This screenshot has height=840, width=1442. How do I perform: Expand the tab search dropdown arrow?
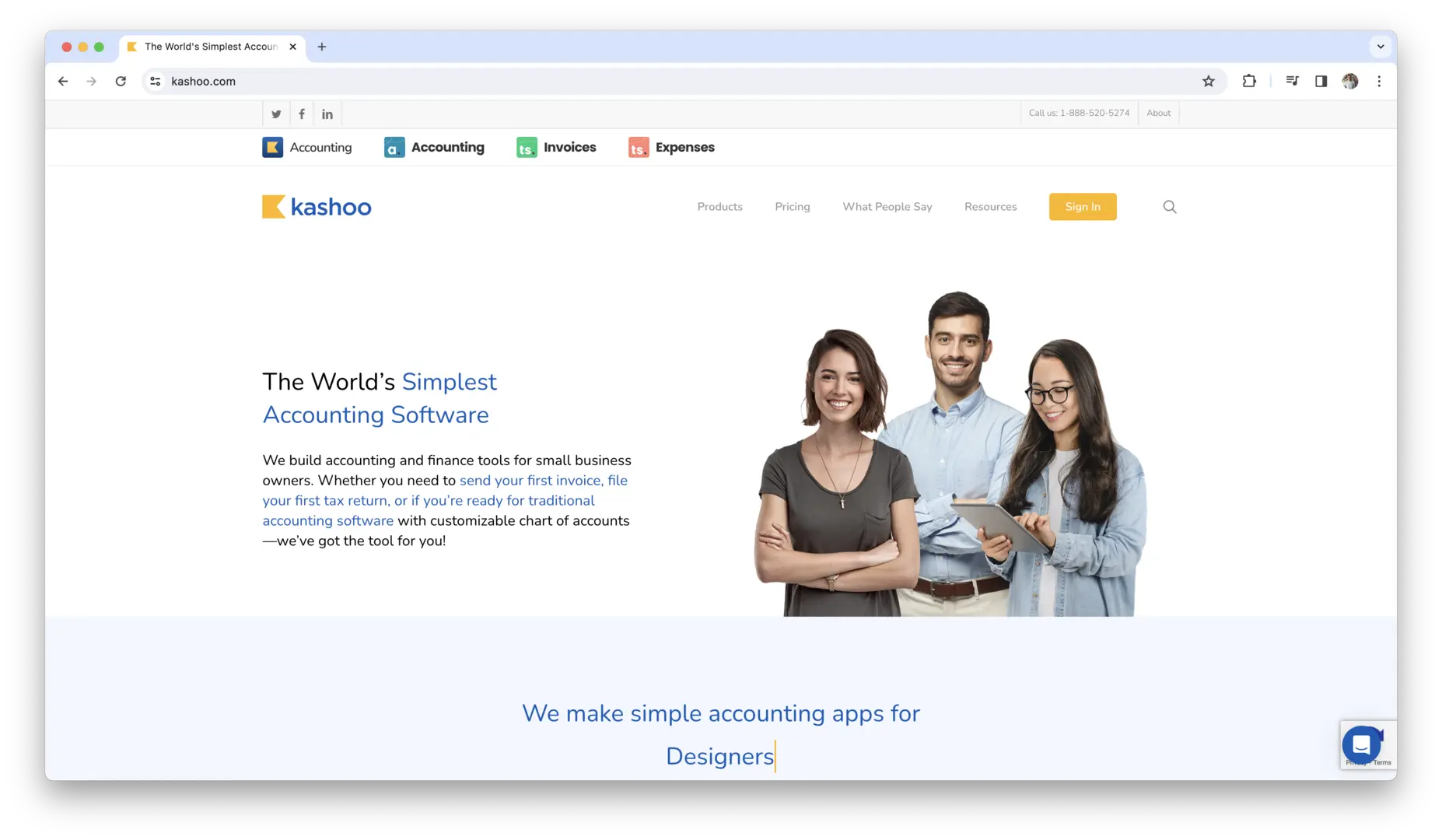[x=1381, y=47]
